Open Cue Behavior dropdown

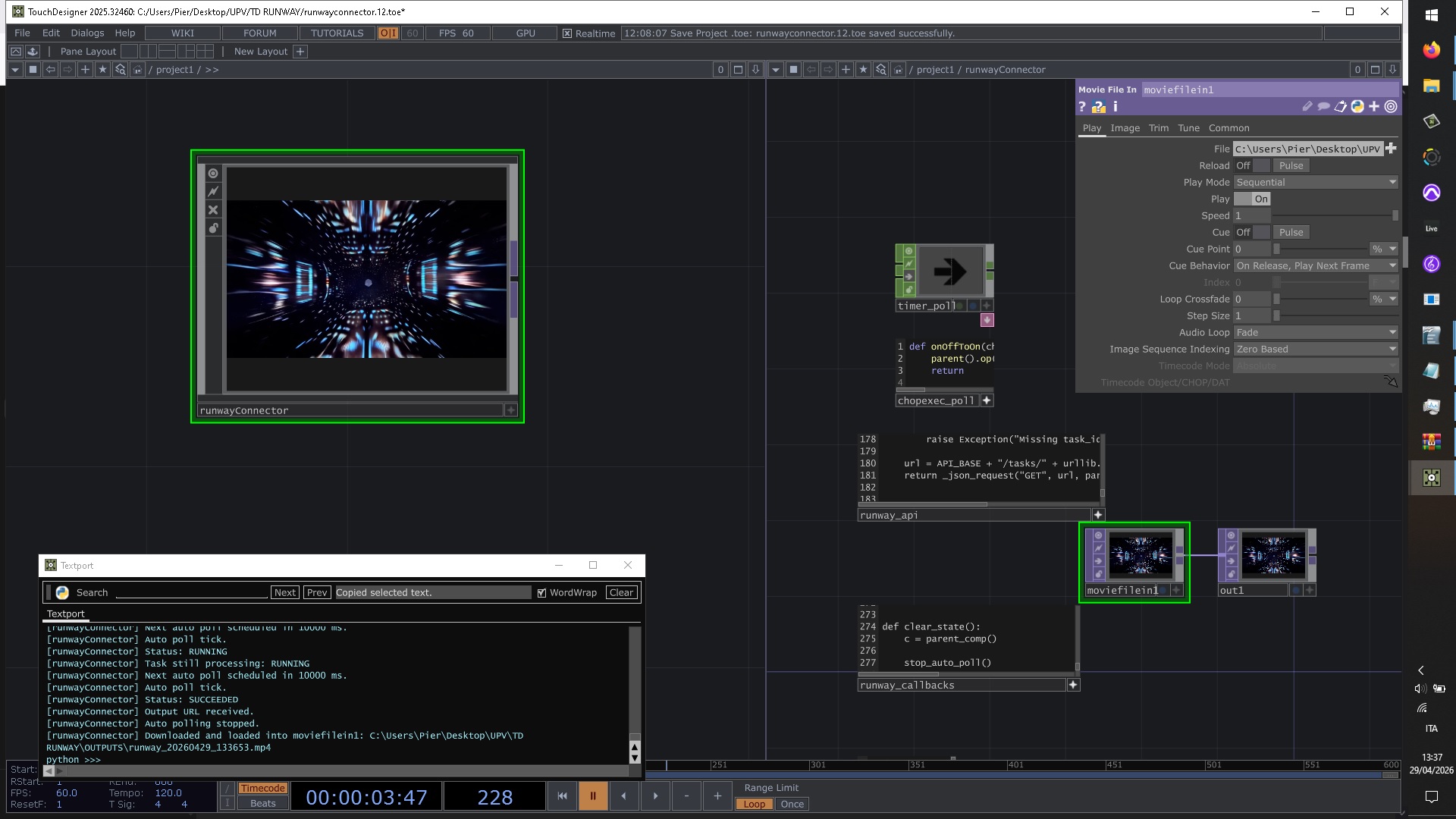tap(1316, 266)
